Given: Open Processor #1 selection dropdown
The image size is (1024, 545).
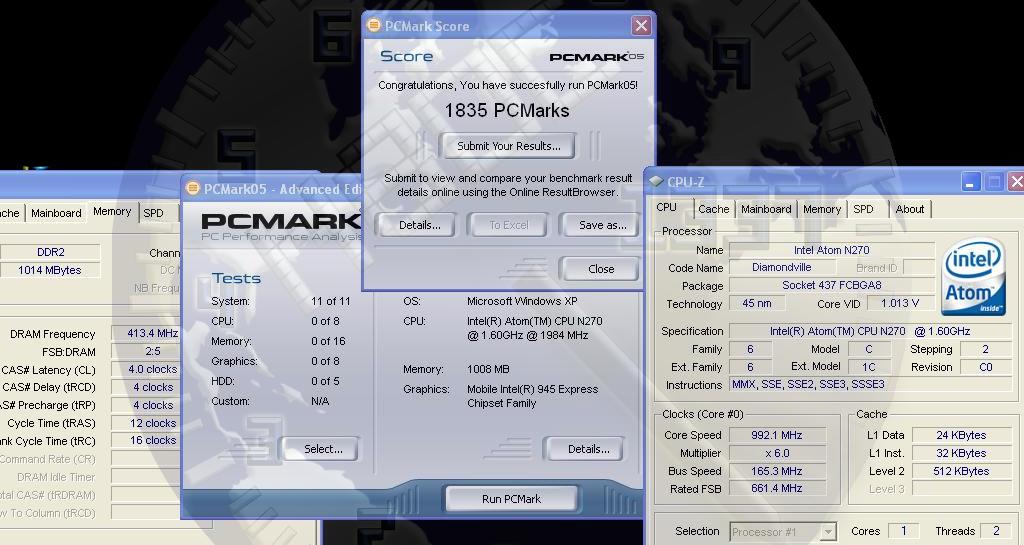Looking at the screenshot, I should pyautogui.click(x=783, y=532).
